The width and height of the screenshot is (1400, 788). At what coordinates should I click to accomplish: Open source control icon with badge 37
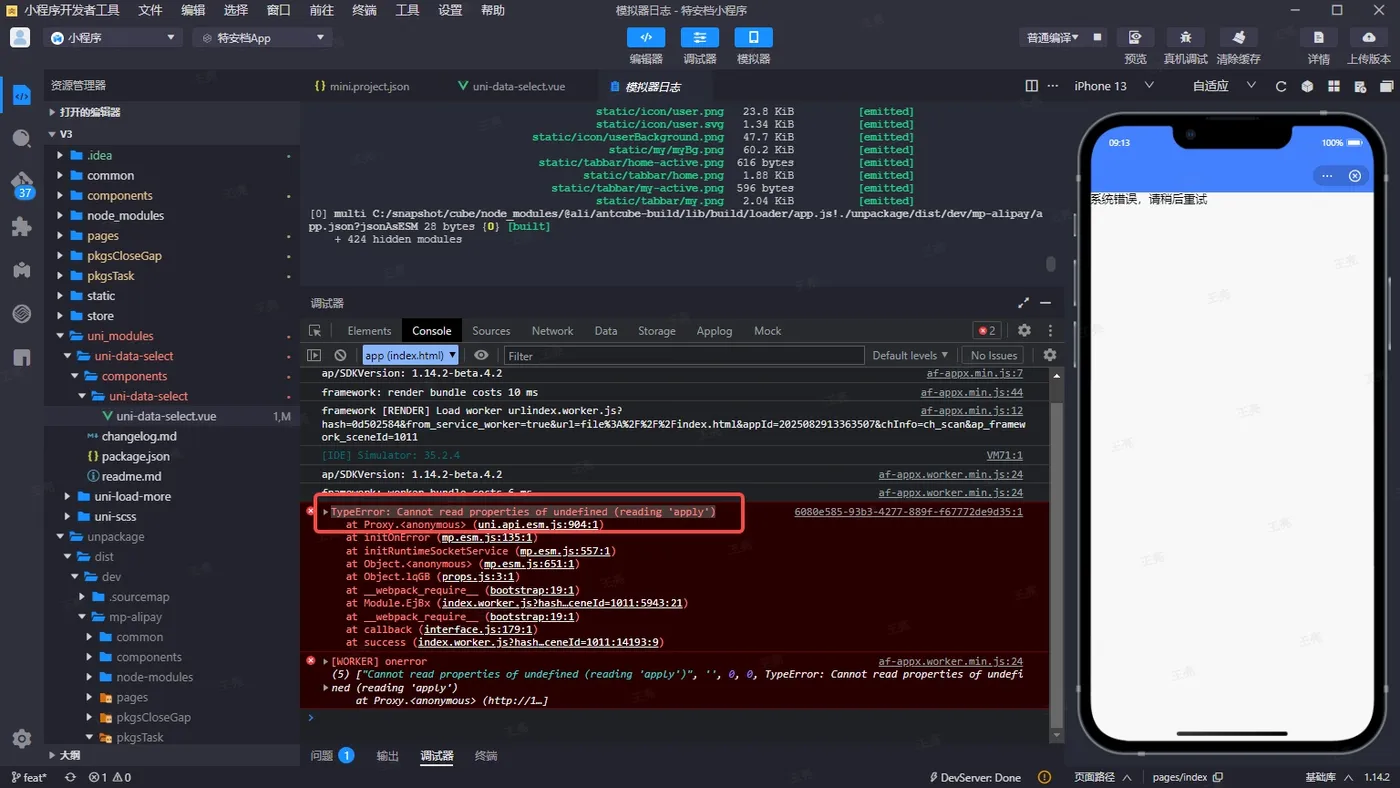tap(22, 184)
